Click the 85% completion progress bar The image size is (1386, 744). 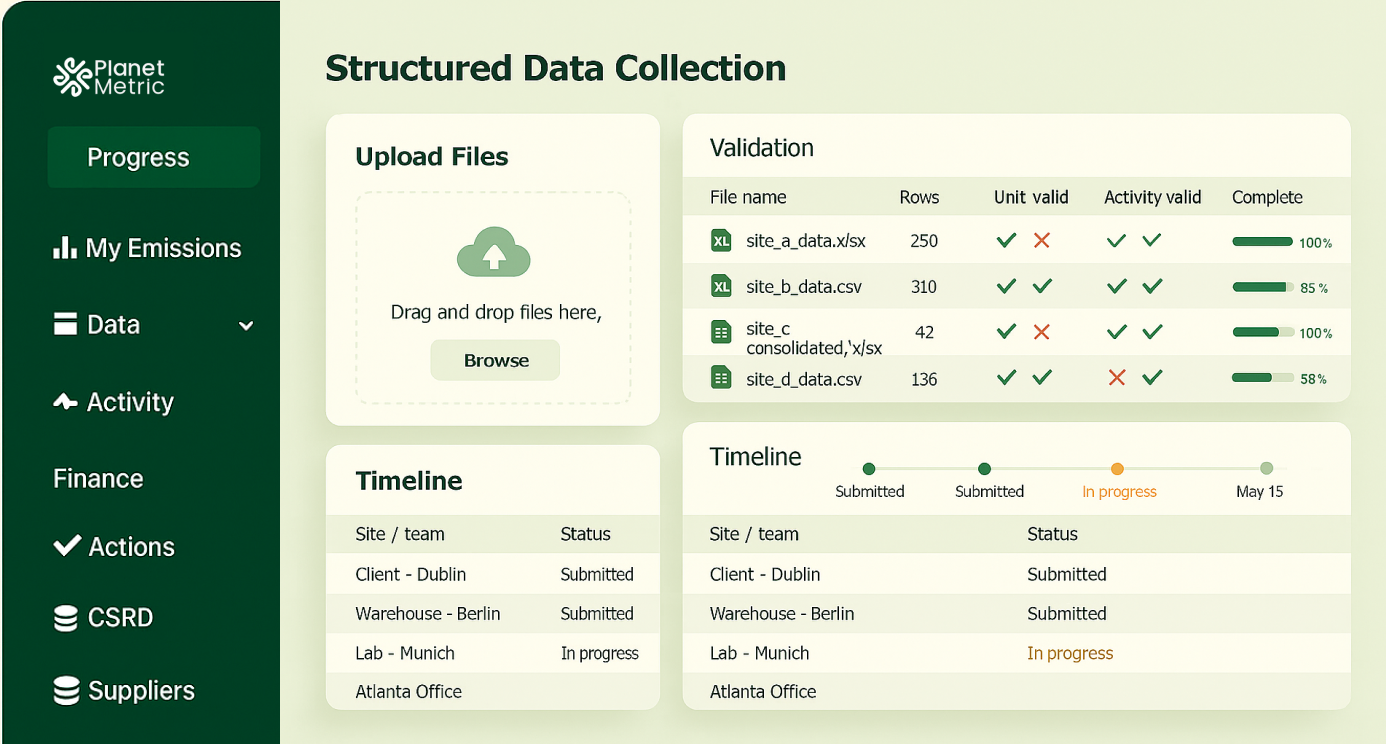[x=1262, y=287]
